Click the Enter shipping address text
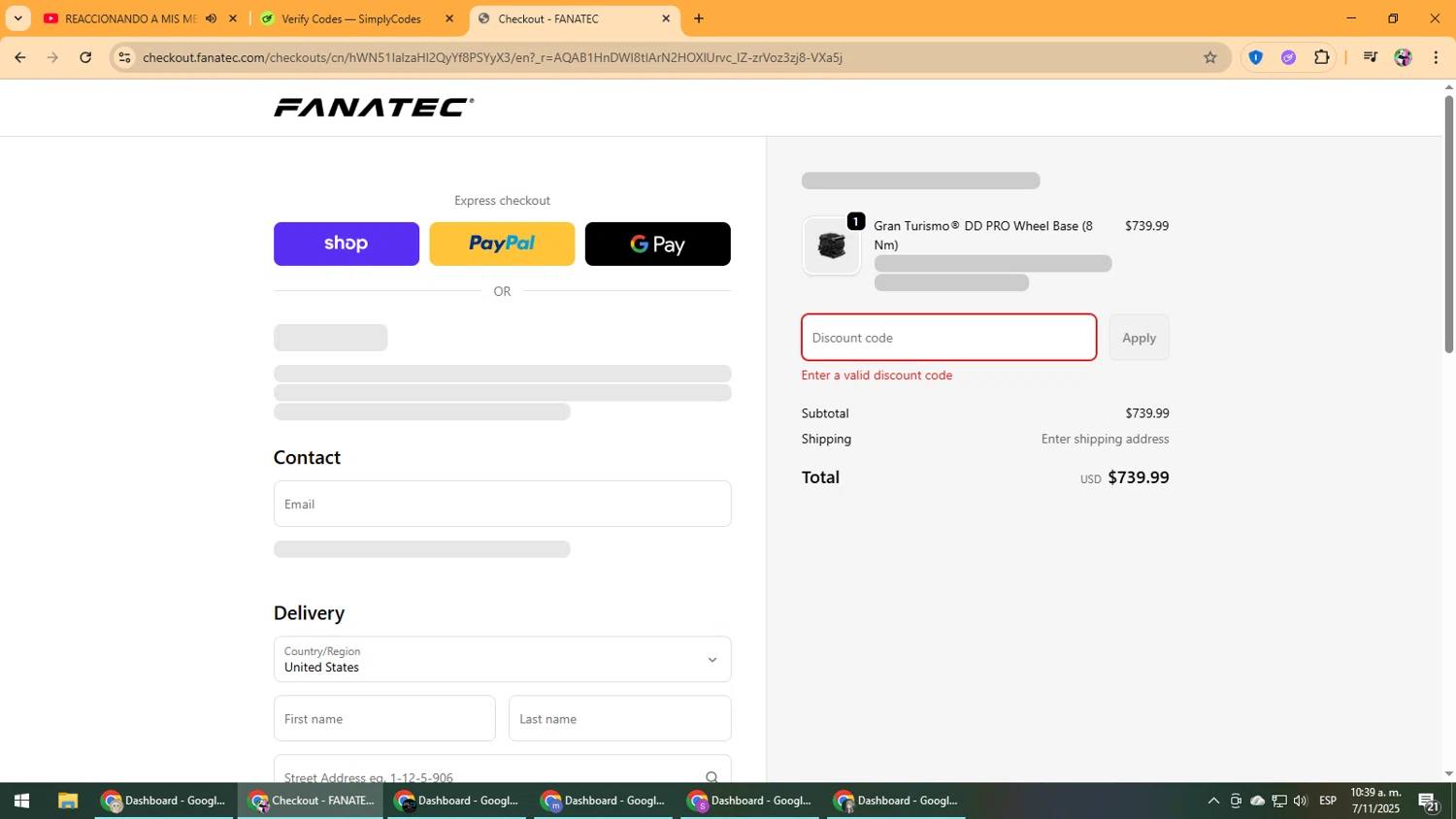The height and width of the screenshot is (819, 1456). 1105,439
